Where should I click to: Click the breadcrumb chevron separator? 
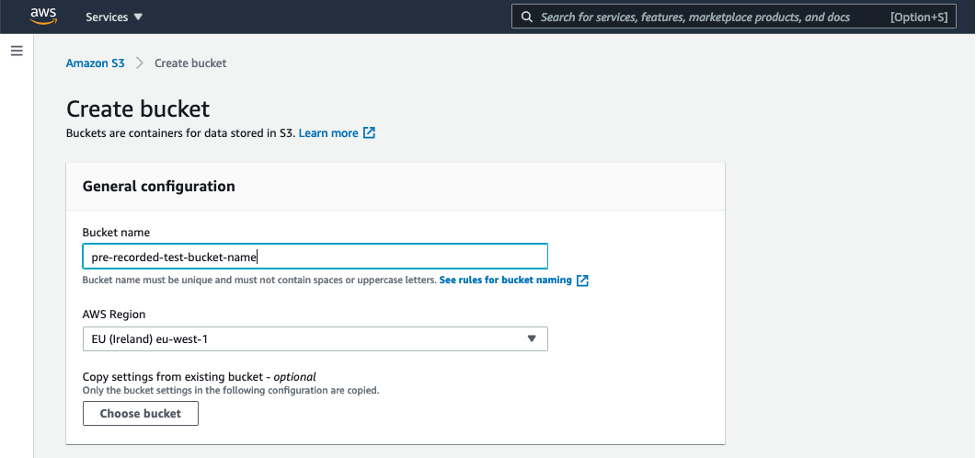pyautogui.click(x=140, y=63)
